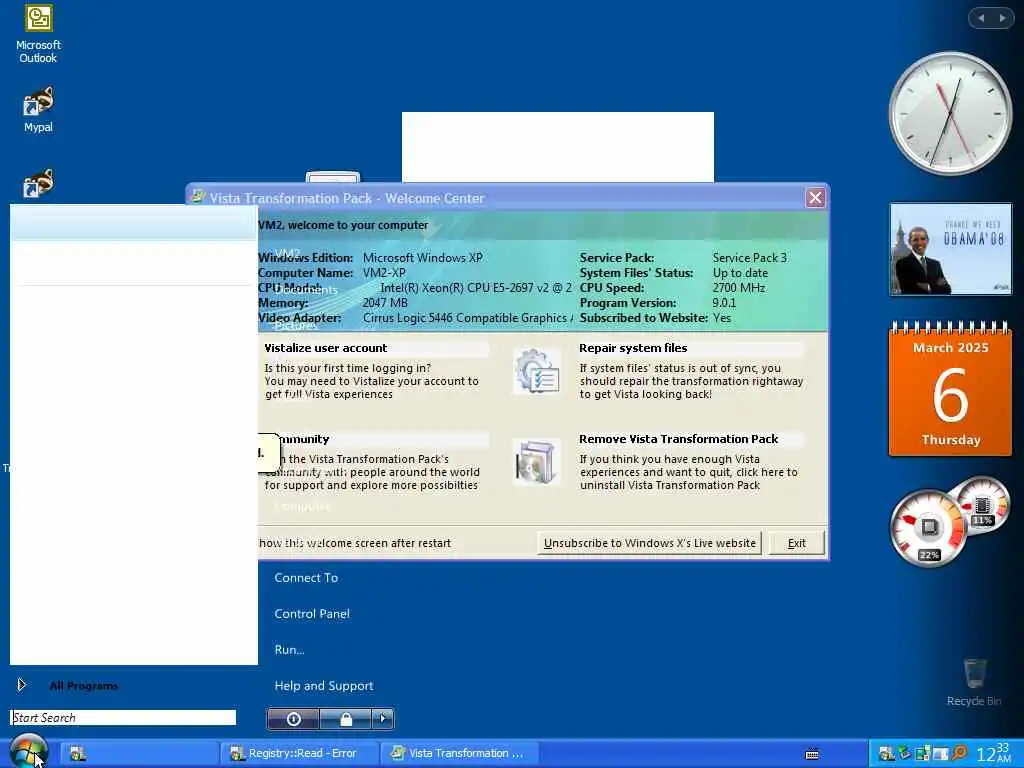Viewport: 1024px width, 768px height.
Task: Click the March 2025 calendar gadget
Action: point(950,389)
